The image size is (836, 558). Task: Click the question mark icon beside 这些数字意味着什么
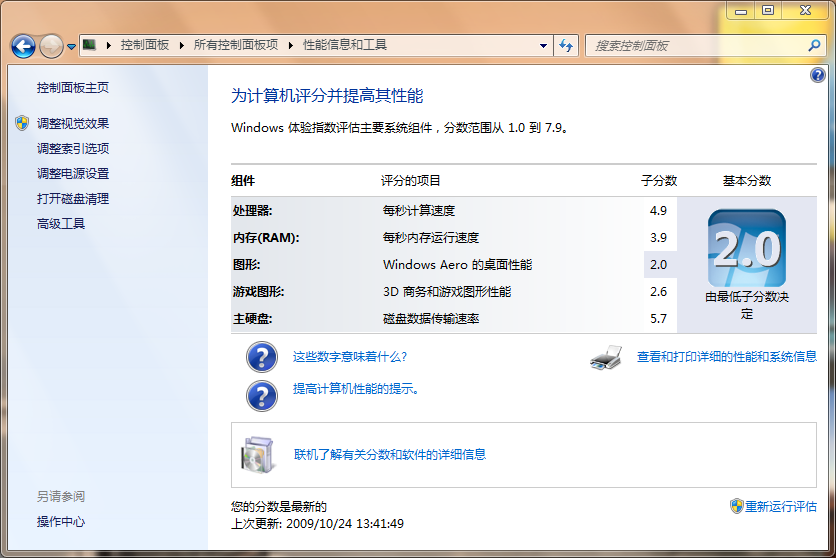pos(262,357)
